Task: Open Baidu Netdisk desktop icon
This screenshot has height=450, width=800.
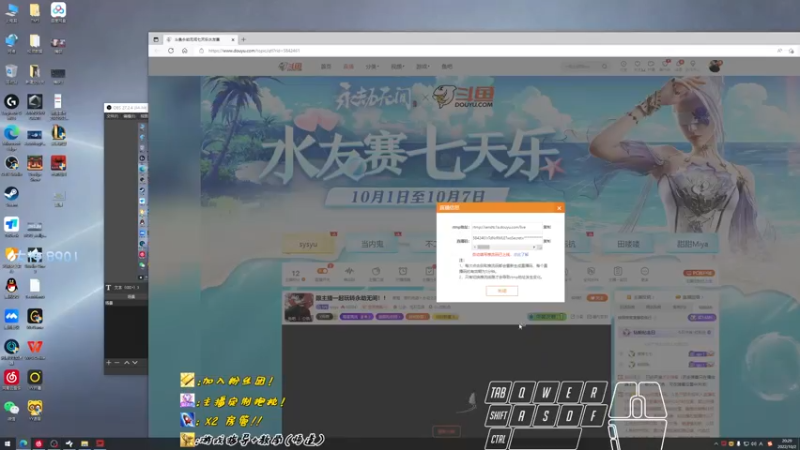Action: pos(58,10)
